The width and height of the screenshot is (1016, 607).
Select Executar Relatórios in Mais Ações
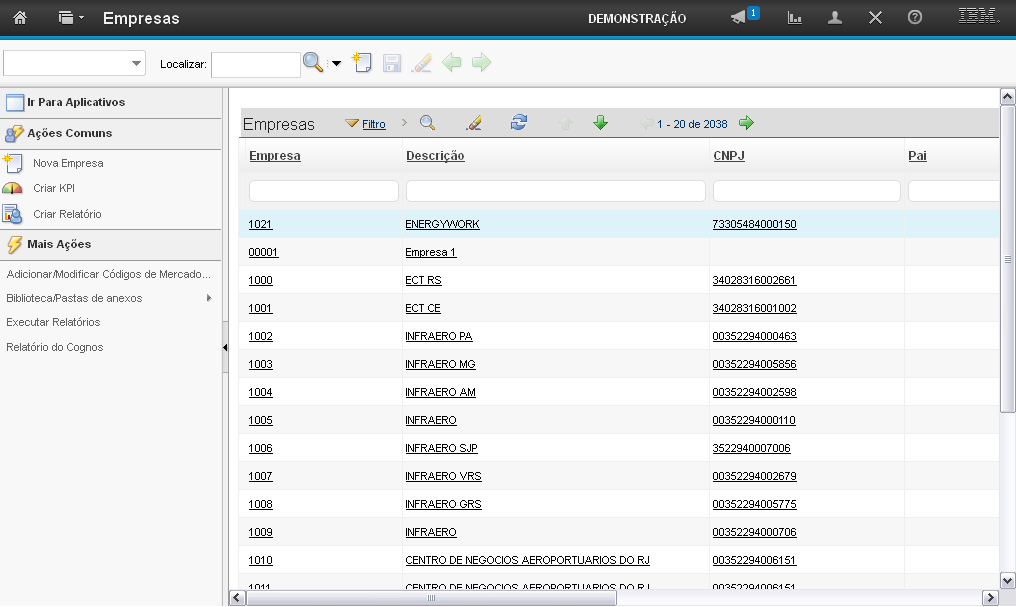(53, 322)
